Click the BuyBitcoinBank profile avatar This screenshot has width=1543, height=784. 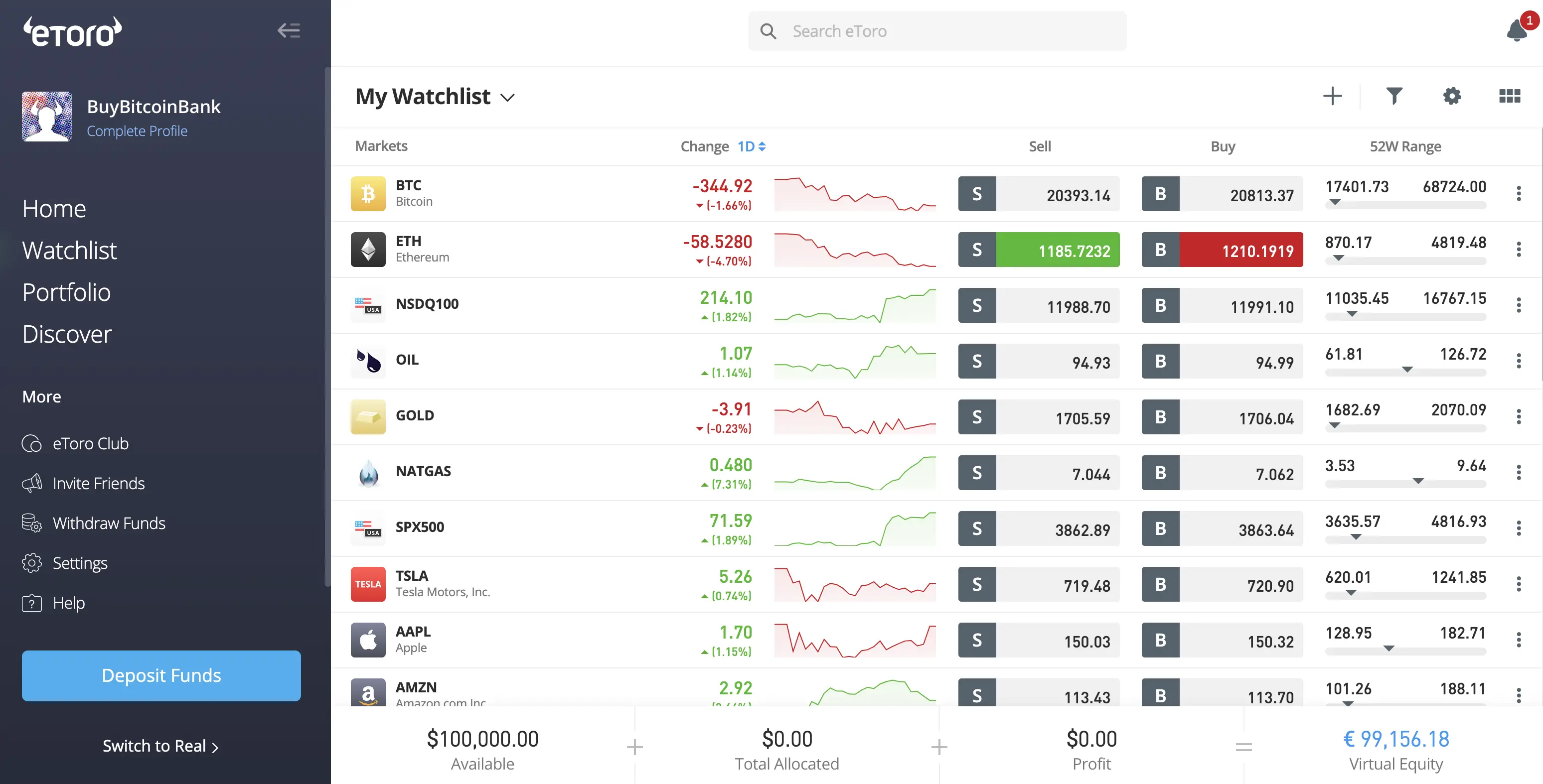coord(47,116)
